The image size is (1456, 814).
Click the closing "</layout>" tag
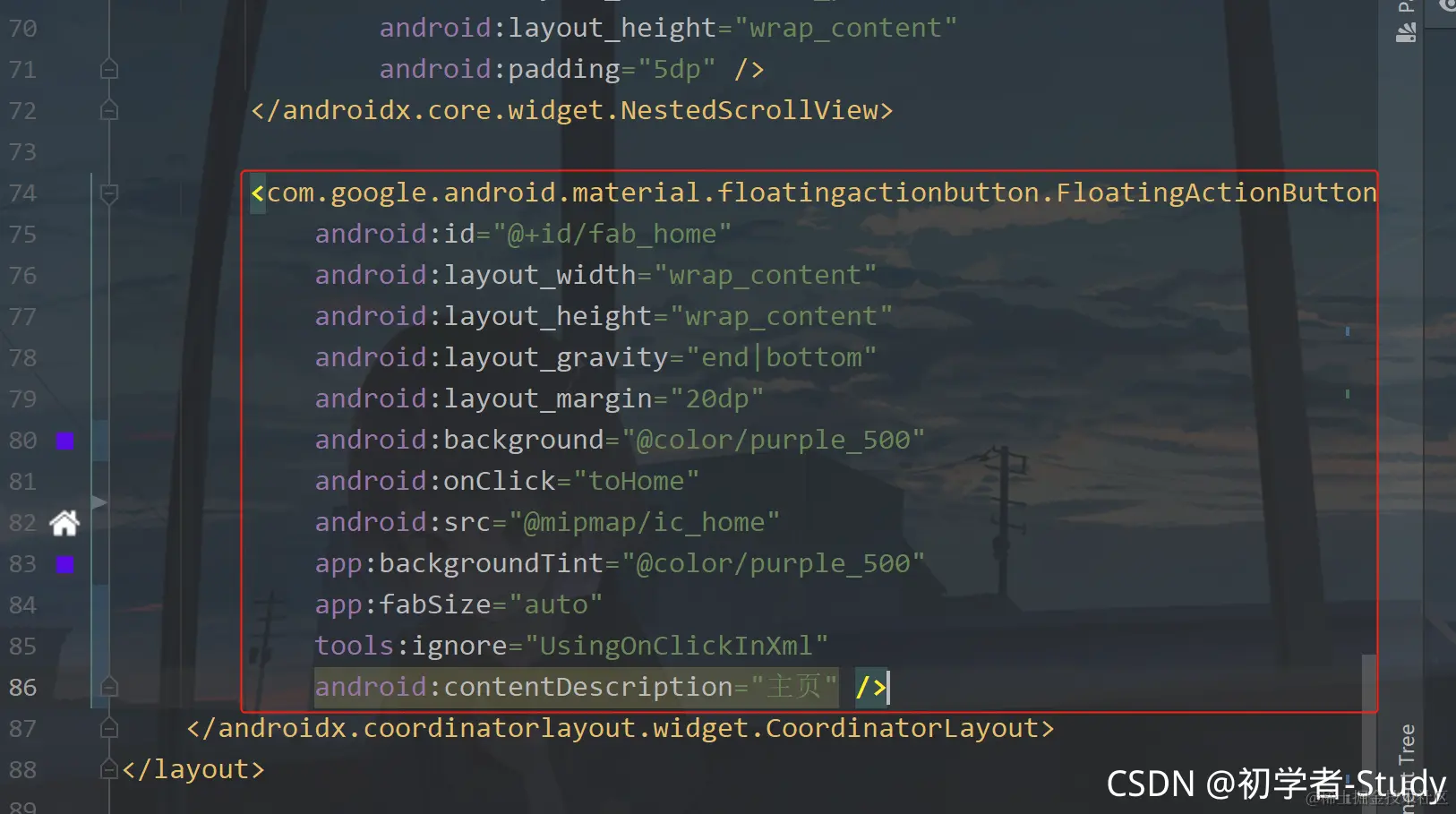coord(193,770)
